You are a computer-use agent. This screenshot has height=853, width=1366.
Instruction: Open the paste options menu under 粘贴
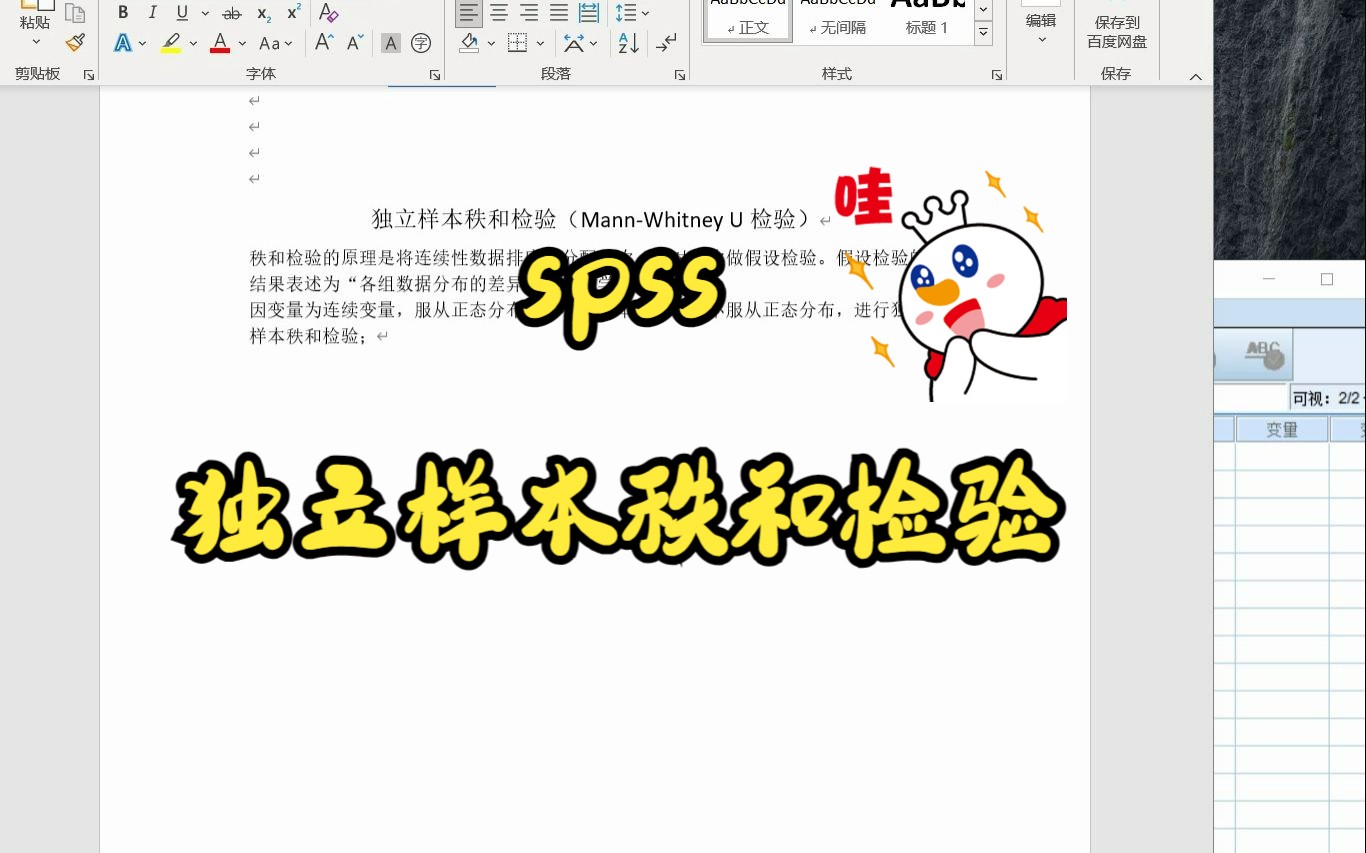click(x=35, y=40)
